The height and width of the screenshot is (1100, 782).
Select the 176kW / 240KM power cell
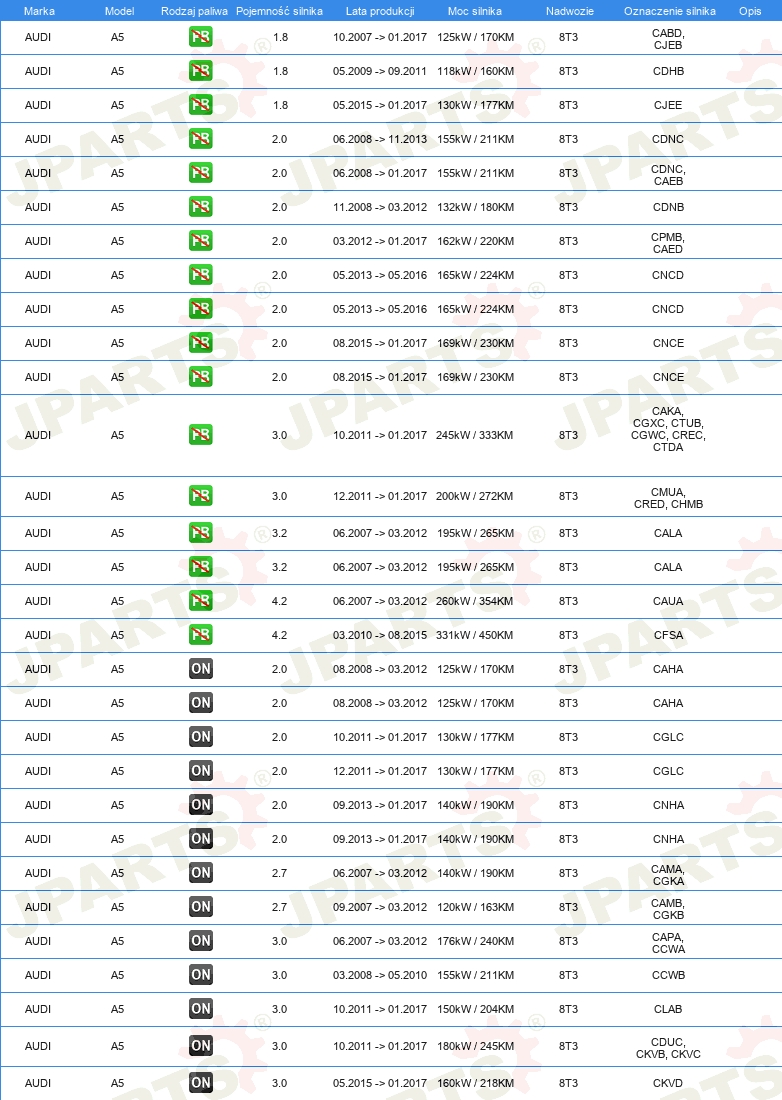pyautogui.click(x=476, y=941)
